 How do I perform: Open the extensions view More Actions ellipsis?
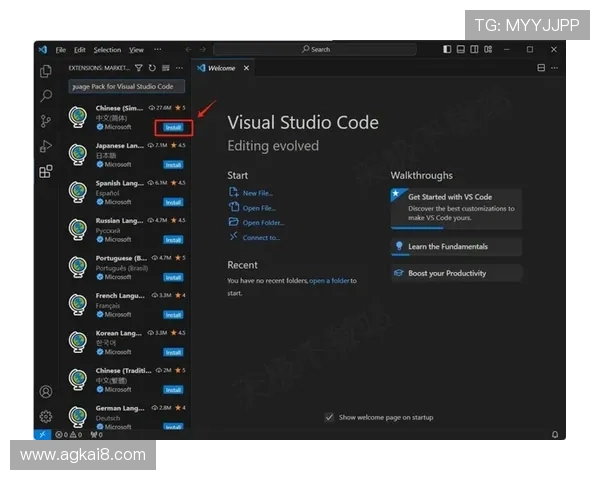[179, 68]
